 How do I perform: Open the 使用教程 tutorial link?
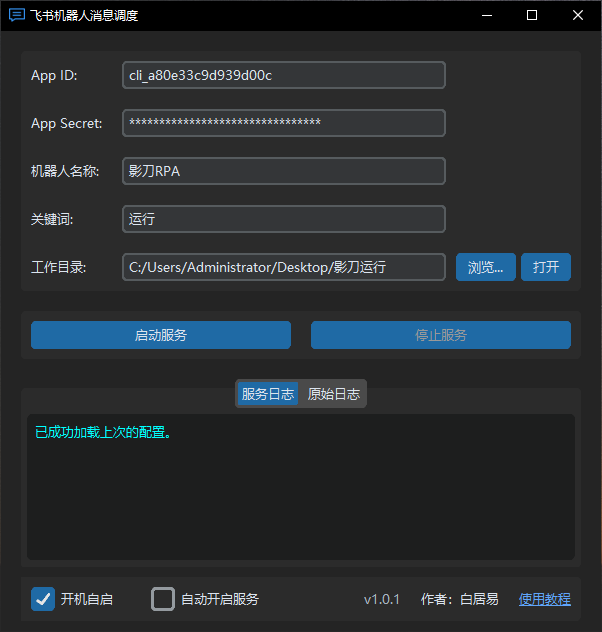[544, 599]
